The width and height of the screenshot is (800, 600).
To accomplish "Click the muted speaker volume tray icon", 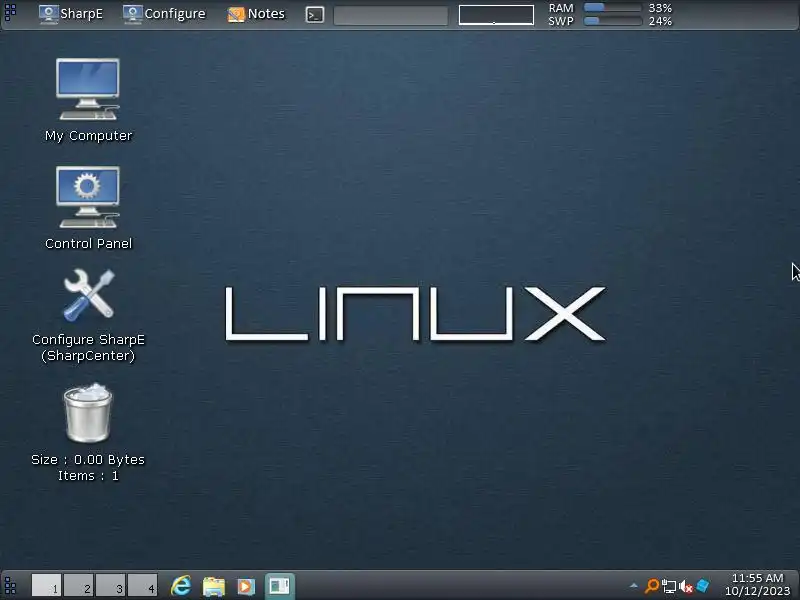I will click(x=686, y=587).
